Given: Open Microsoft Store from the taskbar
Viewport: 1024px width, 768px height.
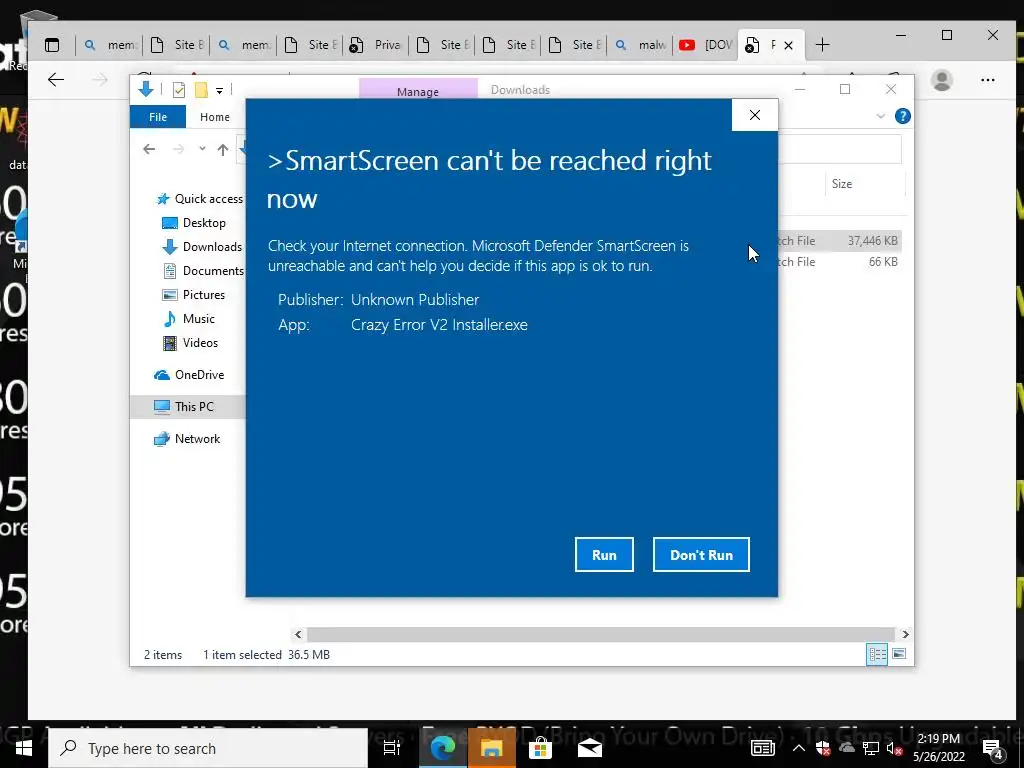Looking at the screenshot, I should point(540,748).
